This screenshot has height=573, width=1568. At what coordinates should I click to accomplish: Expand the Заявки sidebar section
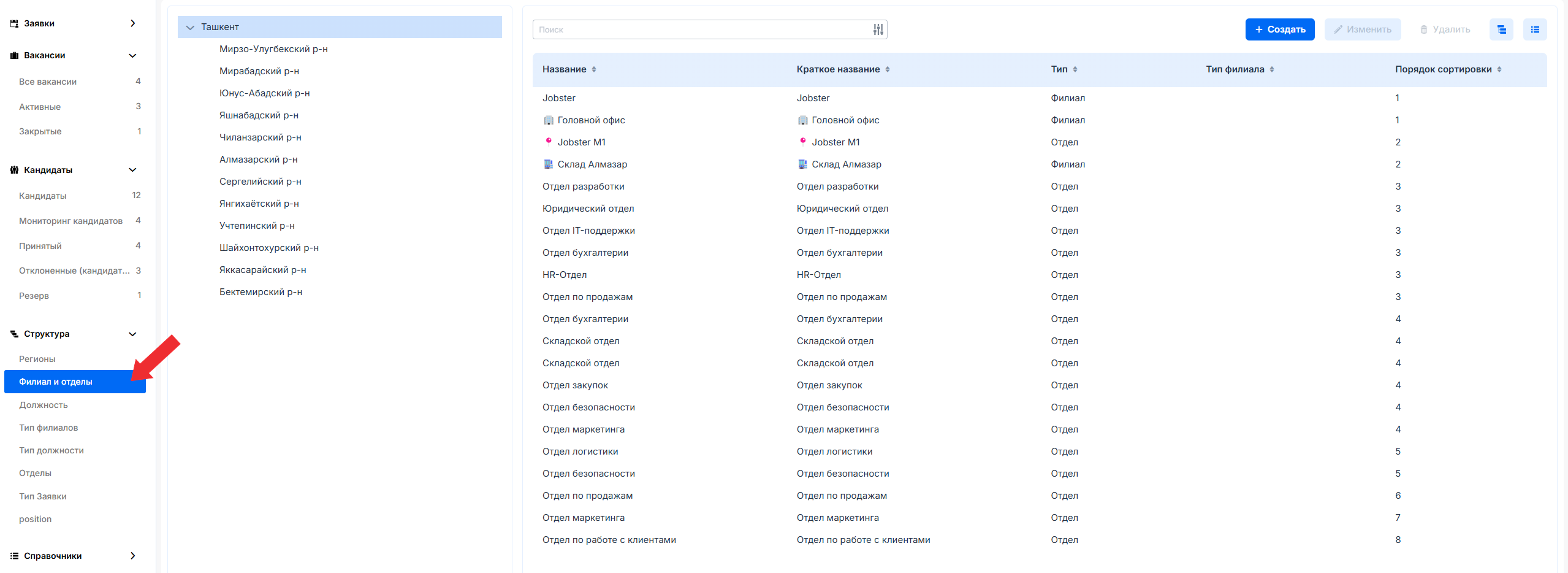click(x=132, y=23)
